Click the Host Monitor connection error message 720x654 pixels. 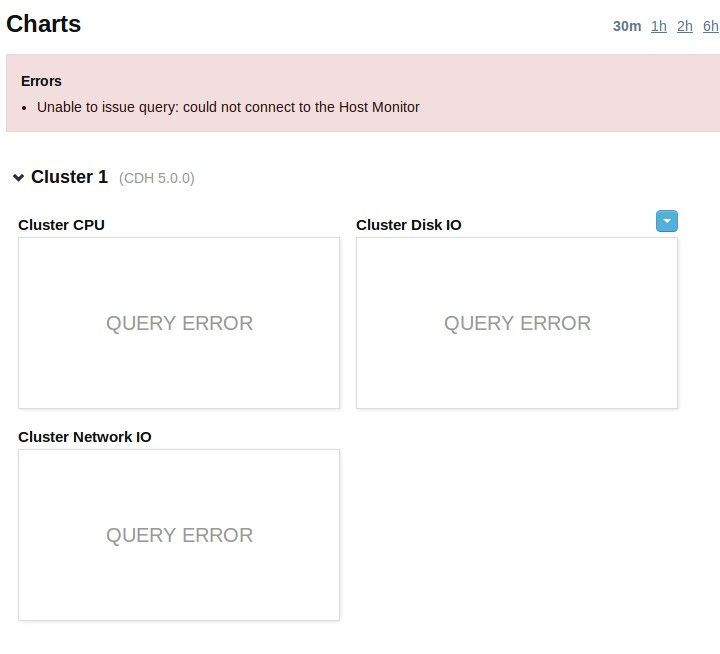[x=228, y=107]
